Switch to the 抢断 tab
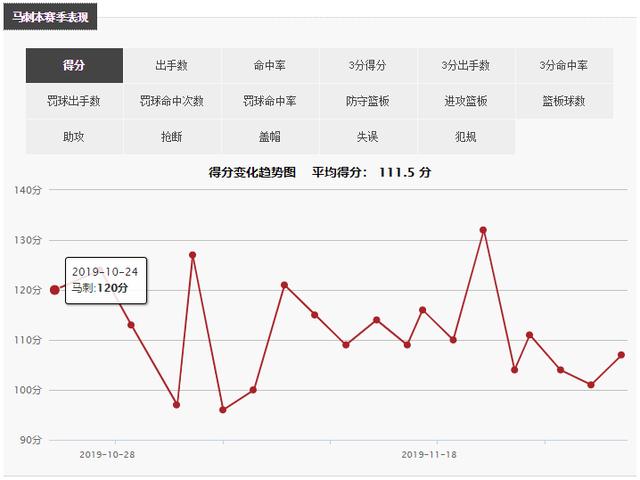The height and width of the screenshot is (480, 640). pos(172,136)
